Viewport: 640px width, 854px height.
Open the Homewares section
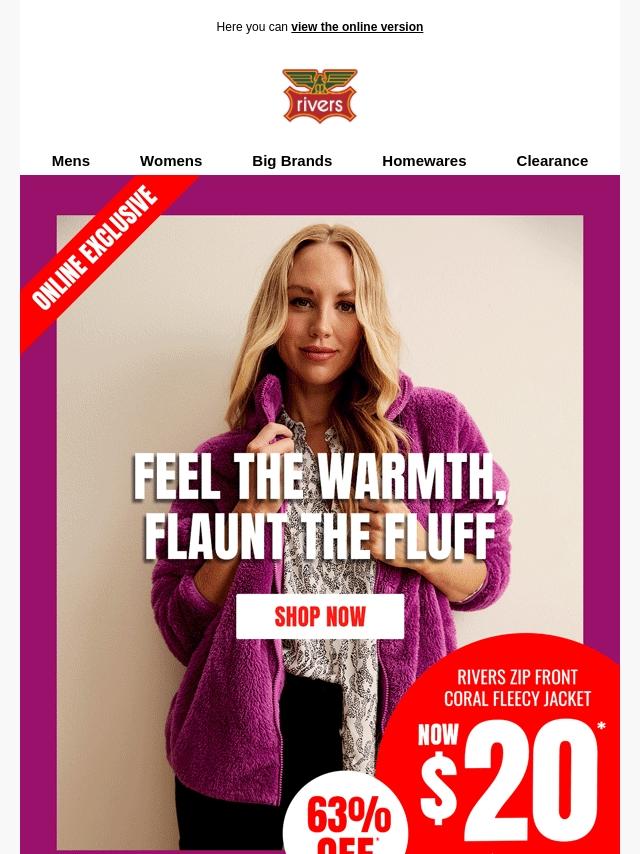point(424,161)
